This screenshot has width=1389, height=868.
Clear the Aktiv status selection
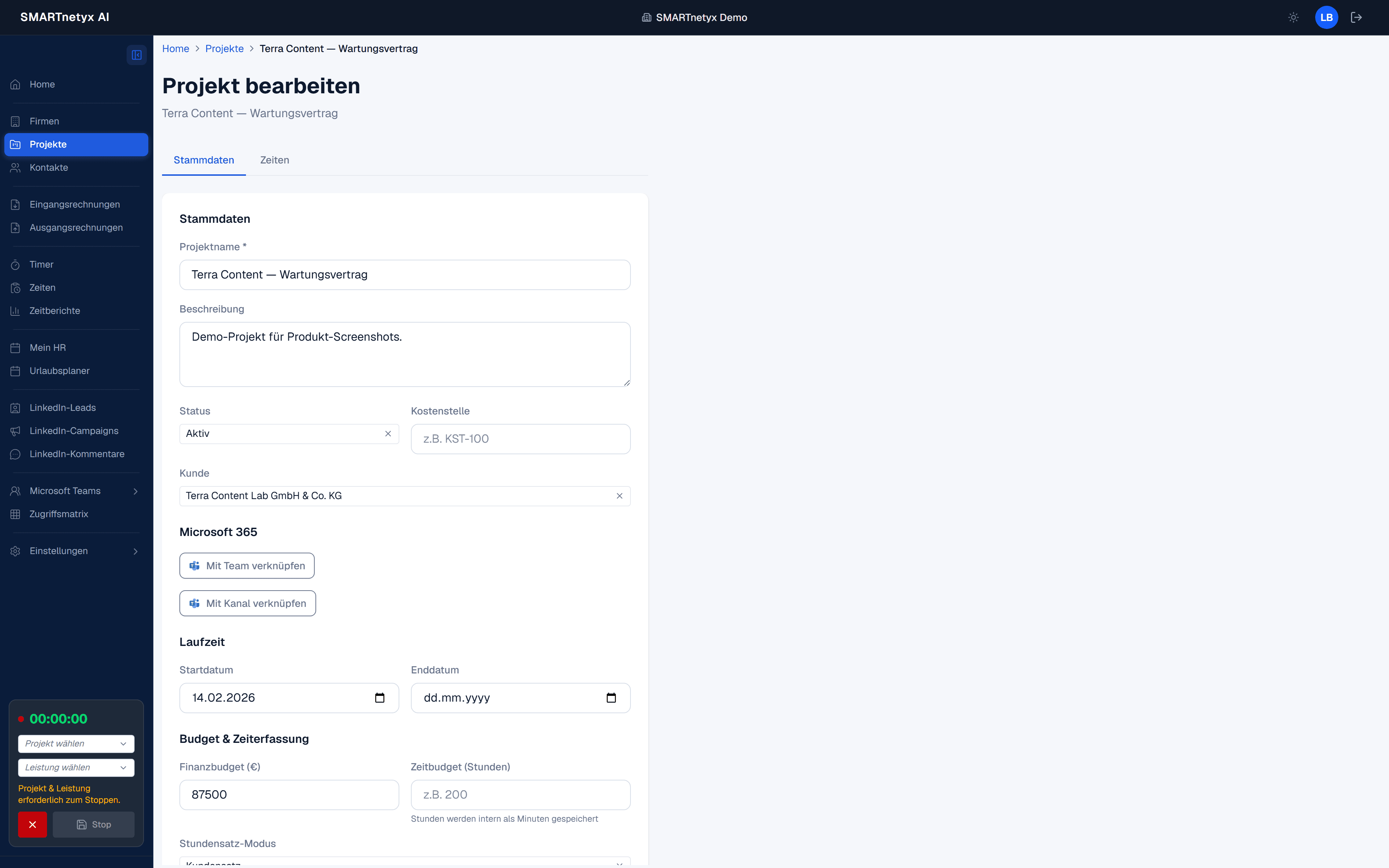coord(388,433)
